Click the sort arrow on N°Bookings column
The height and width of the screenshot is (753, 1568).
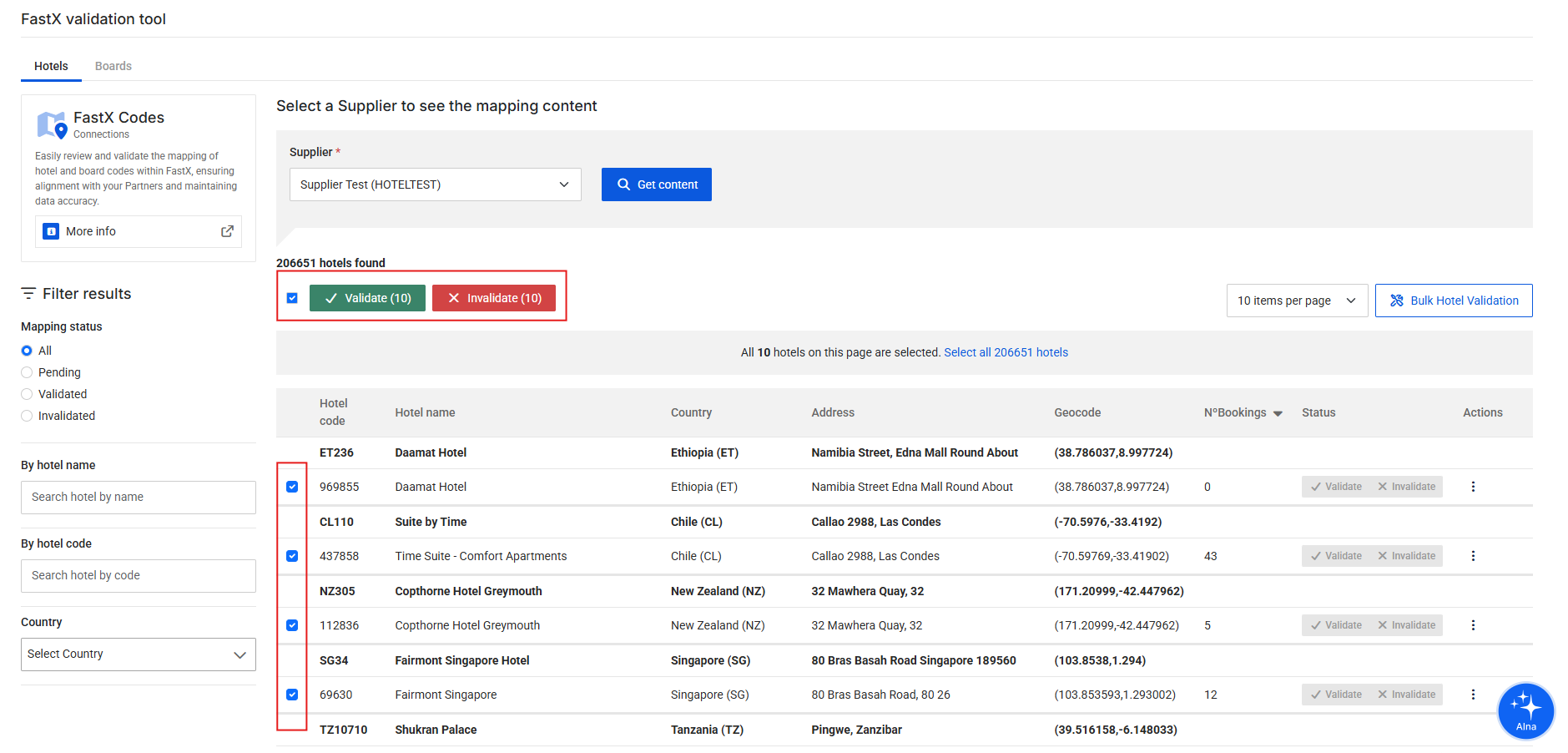1277,412
